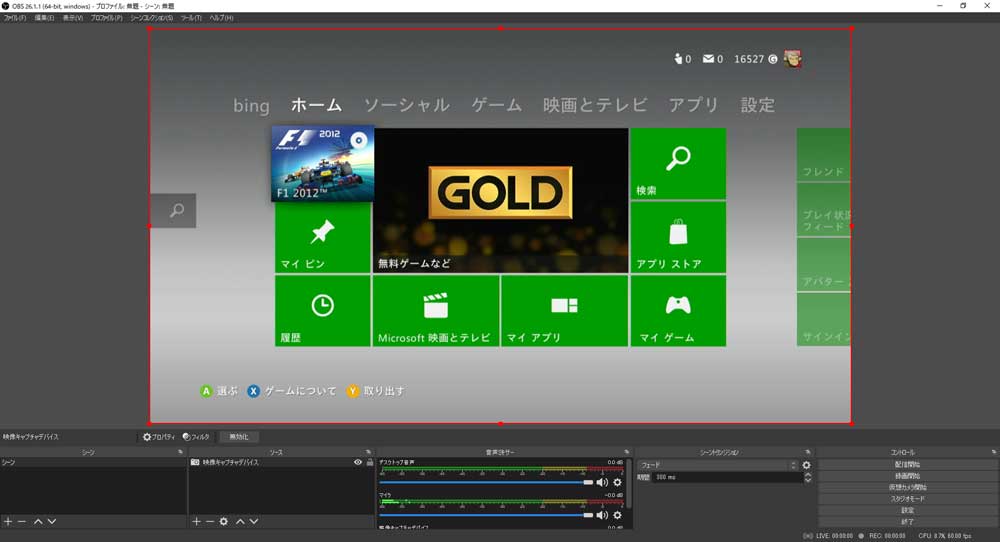Toggle スタジオモード in the controls
This screenshot has height=542, width=1000.
pyautogui.click(x=907, y=499)
